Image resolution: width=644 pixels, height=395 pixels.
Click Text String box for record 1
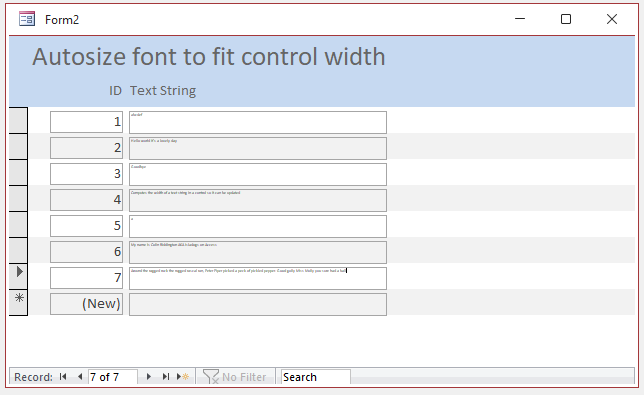[258, 122]
